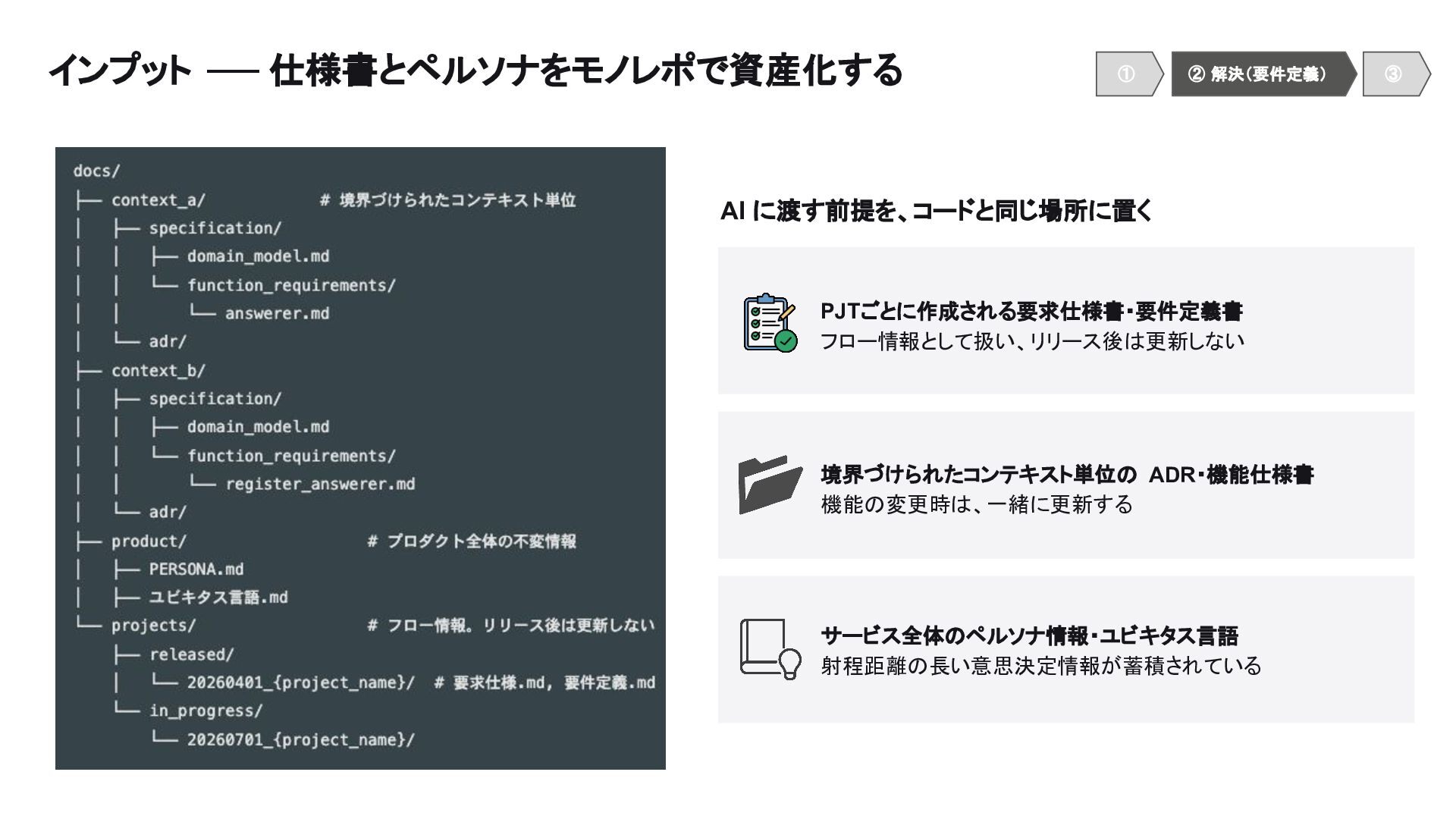The height and width of the screenshot is (819, 1456).
Task: Select step ① chevron in progress indicator
Action: coord(1129,74)
